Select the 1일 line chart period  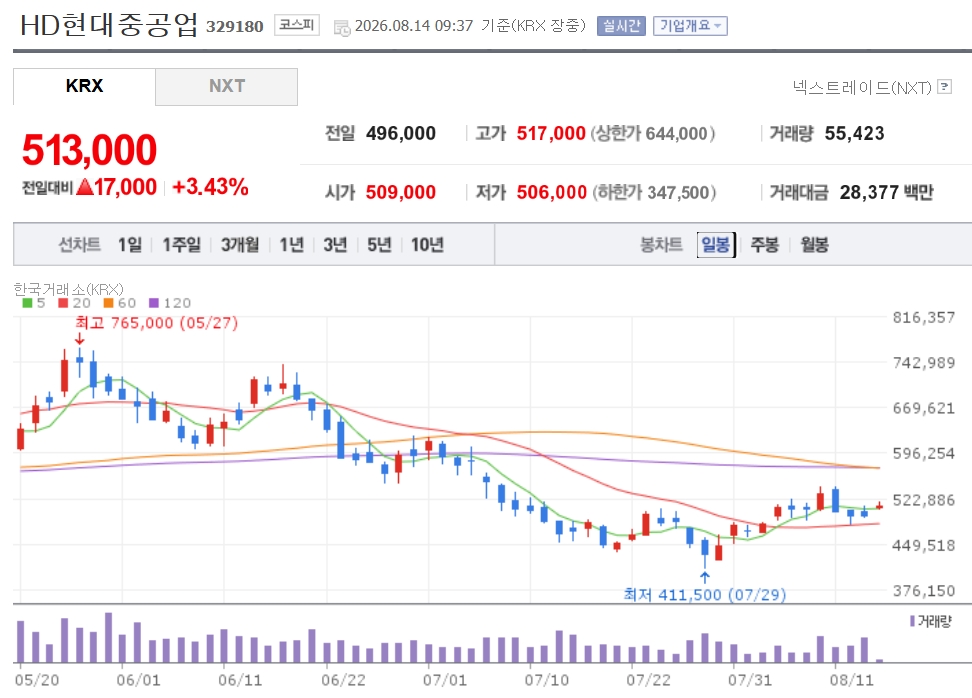point(130,245)
